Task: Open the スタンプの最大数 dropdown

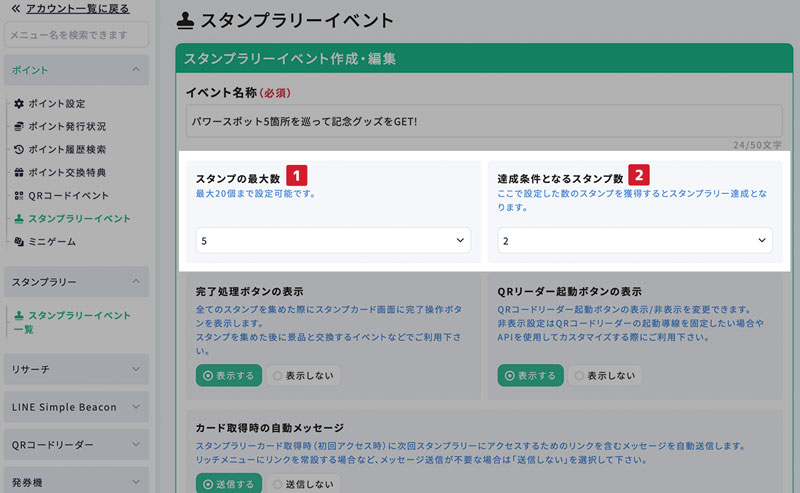Action: pyautogui.click(x=334, y=241)
